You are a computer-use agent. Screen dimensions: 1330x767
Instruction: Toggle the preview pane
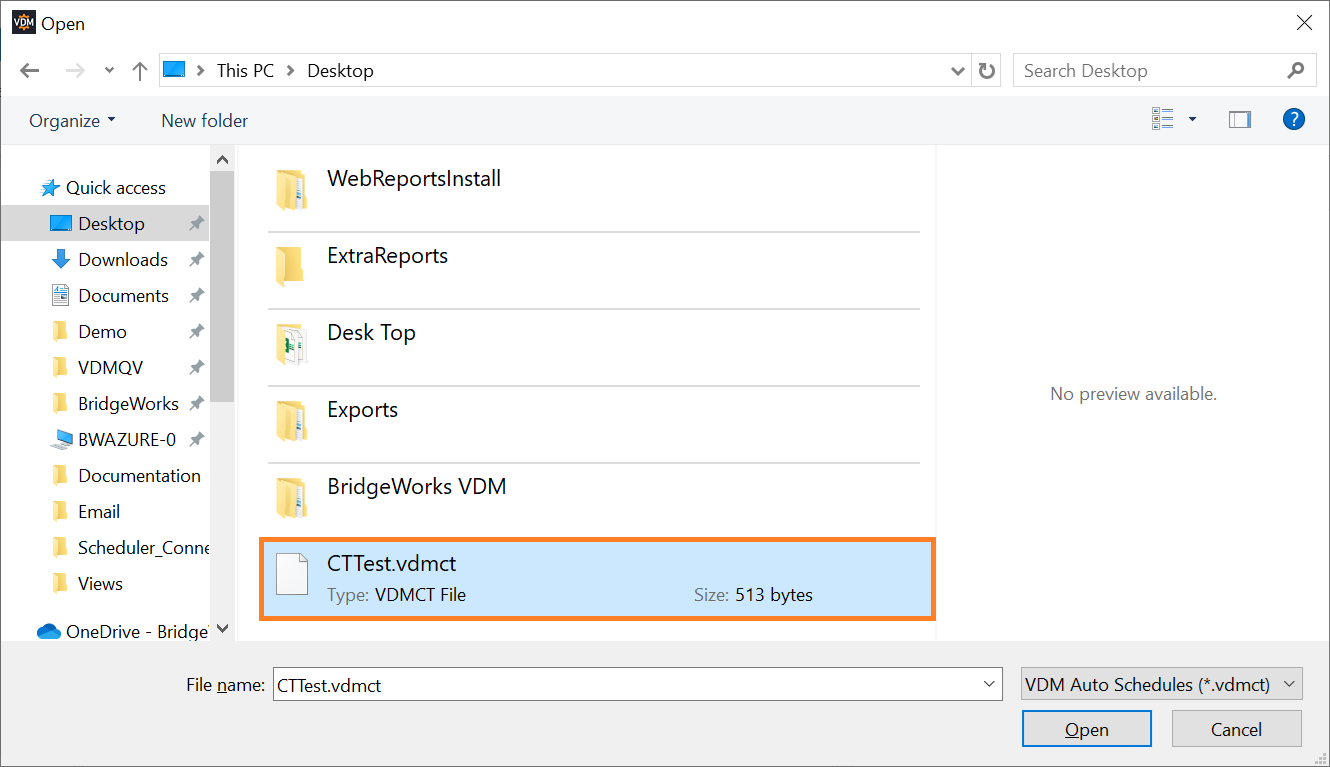[1239, 118]
